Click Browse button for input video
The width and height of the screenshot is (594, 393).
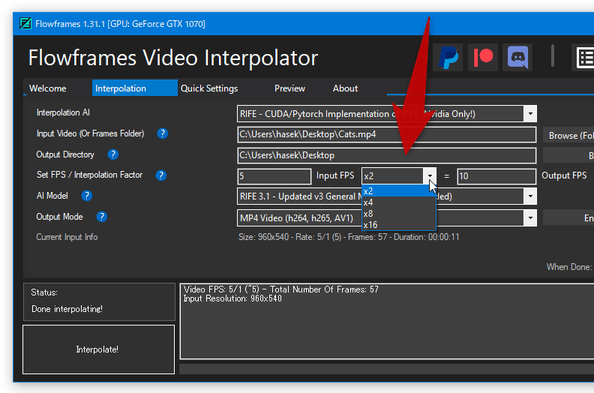click(x=569, y=135)
